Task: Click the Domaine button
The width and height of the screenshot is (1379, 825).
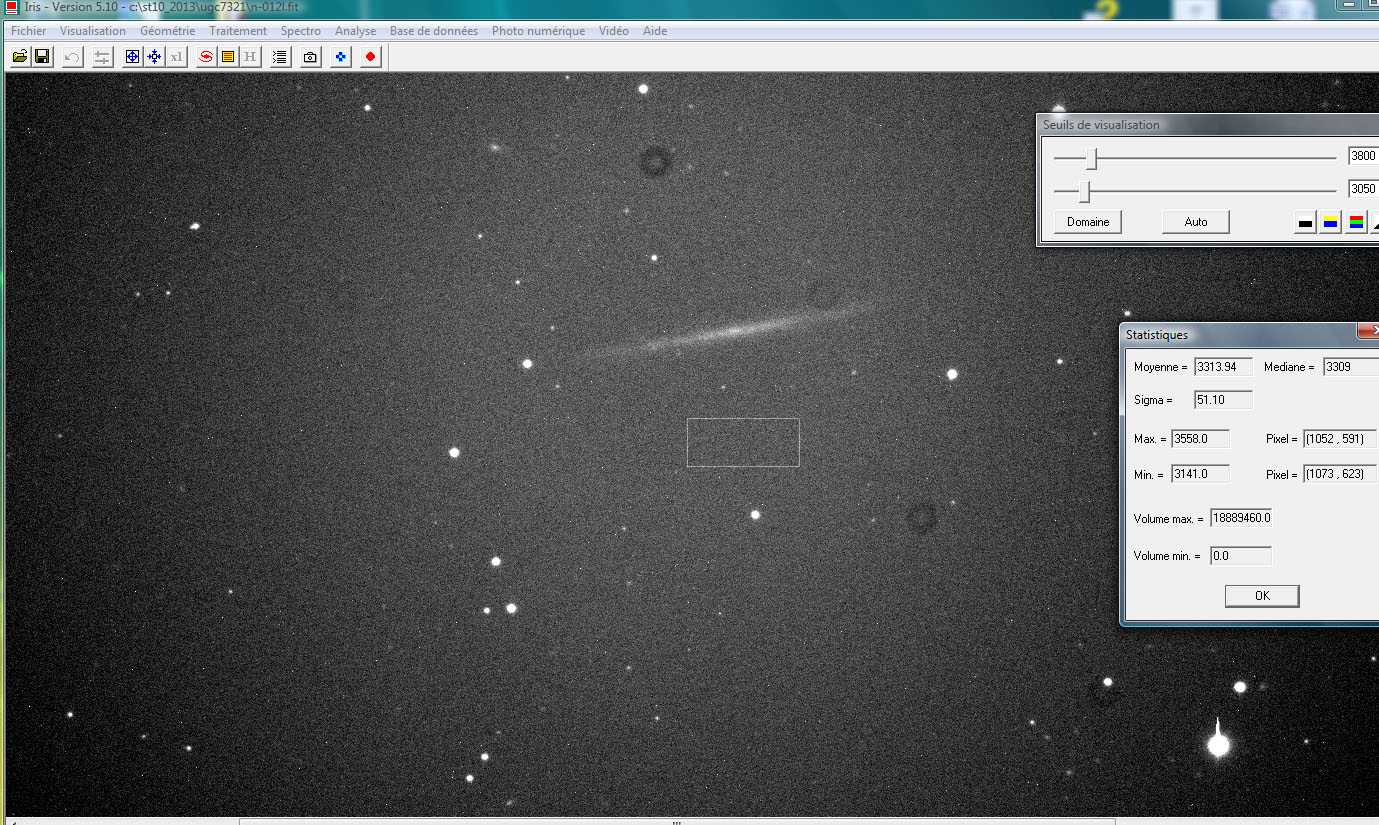Action: pyautogui.click(x=1088, y=222)
